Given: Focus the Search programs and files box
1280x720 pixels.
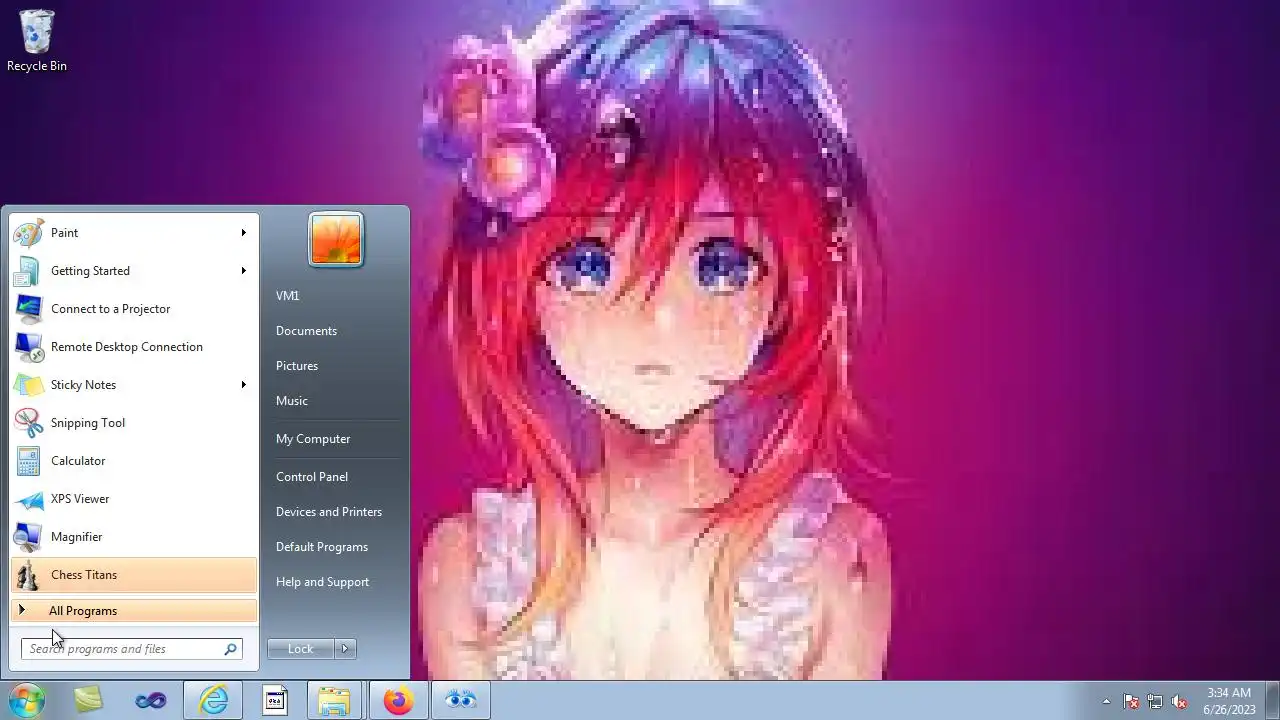Looking at the screenshot, I should [x=131, y=649].
